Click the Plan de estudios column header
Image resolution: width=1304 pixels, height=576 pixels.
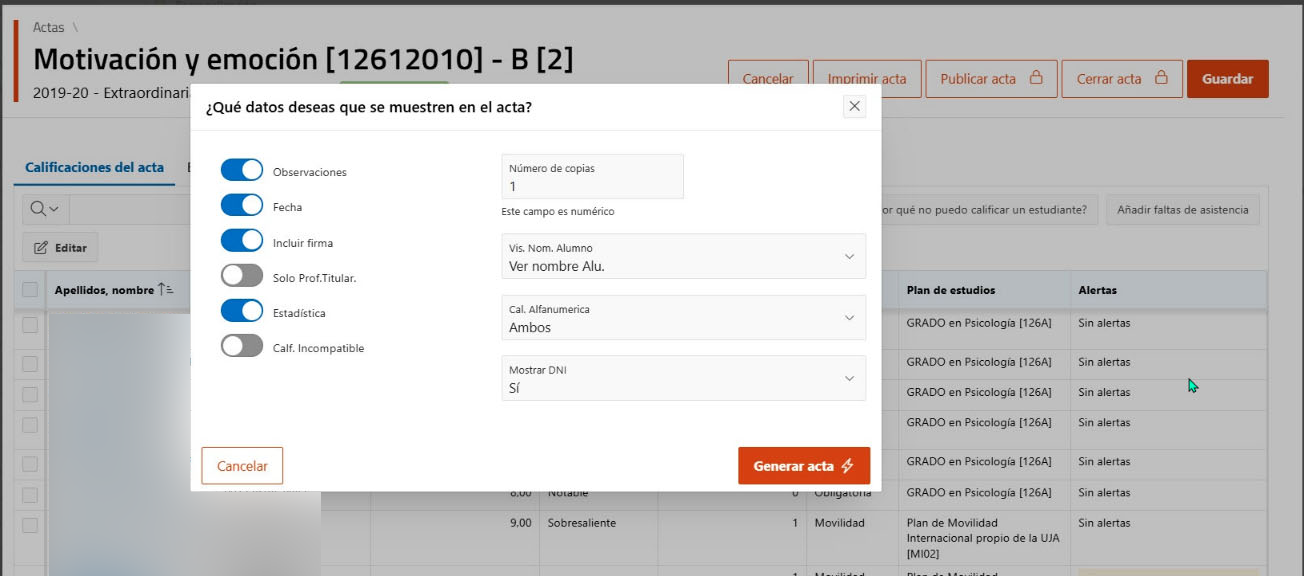point(950,290)
